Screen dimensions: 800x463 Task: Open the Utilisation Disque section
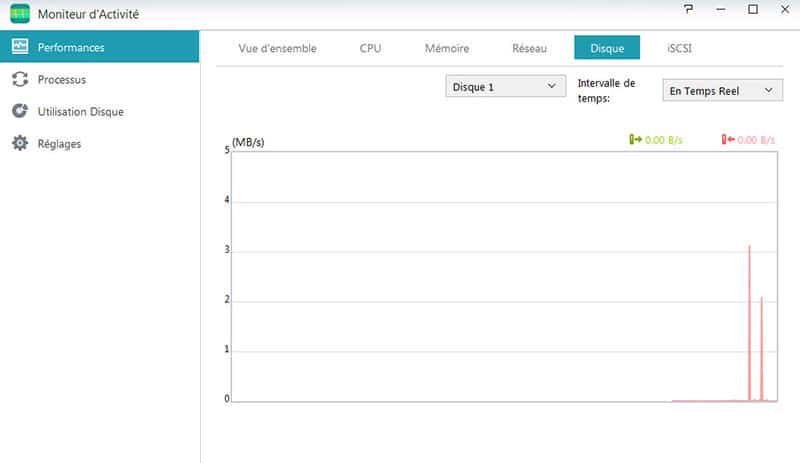[x=99, y=111]
